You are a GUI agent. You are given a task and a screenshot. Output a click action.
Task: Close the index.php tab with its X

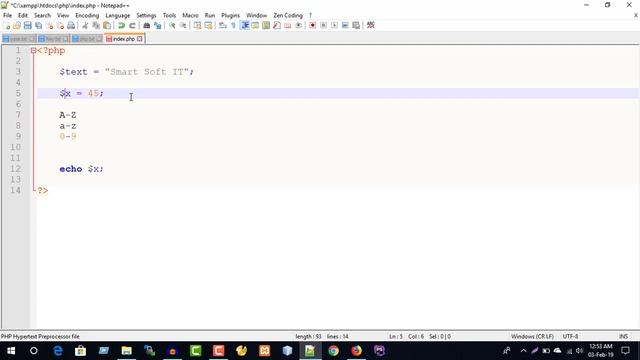(140, 39)
